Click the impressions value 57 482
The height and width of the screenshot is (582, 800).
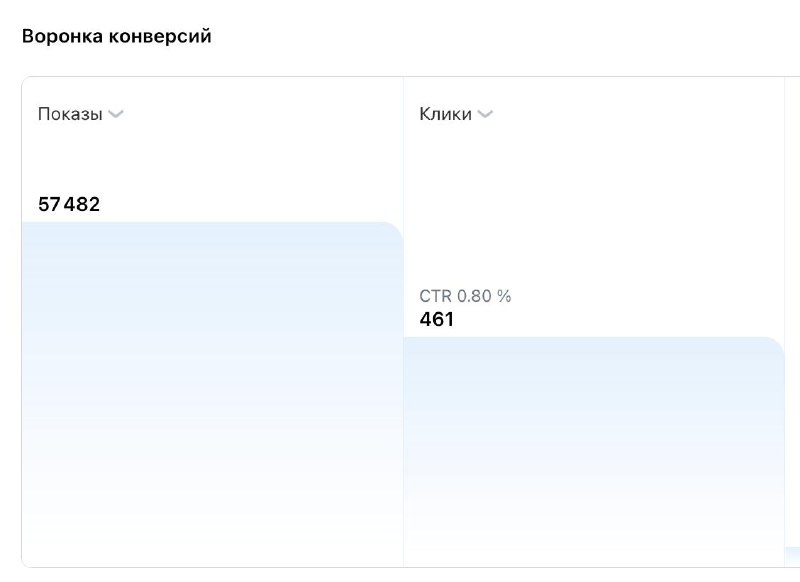click(68, 204)
